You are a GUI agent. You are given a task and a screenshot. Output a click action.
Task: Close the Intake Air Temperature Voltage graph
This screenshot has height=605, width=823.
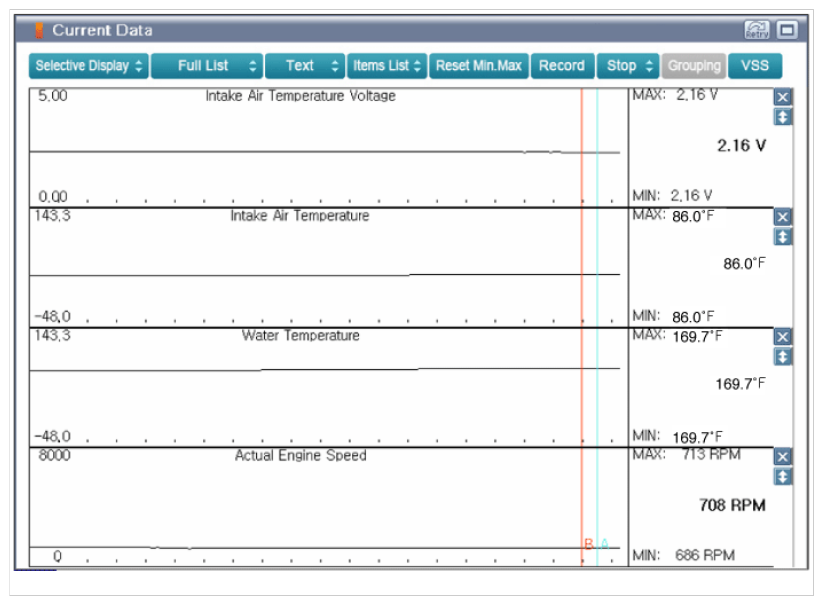(782, 97)
